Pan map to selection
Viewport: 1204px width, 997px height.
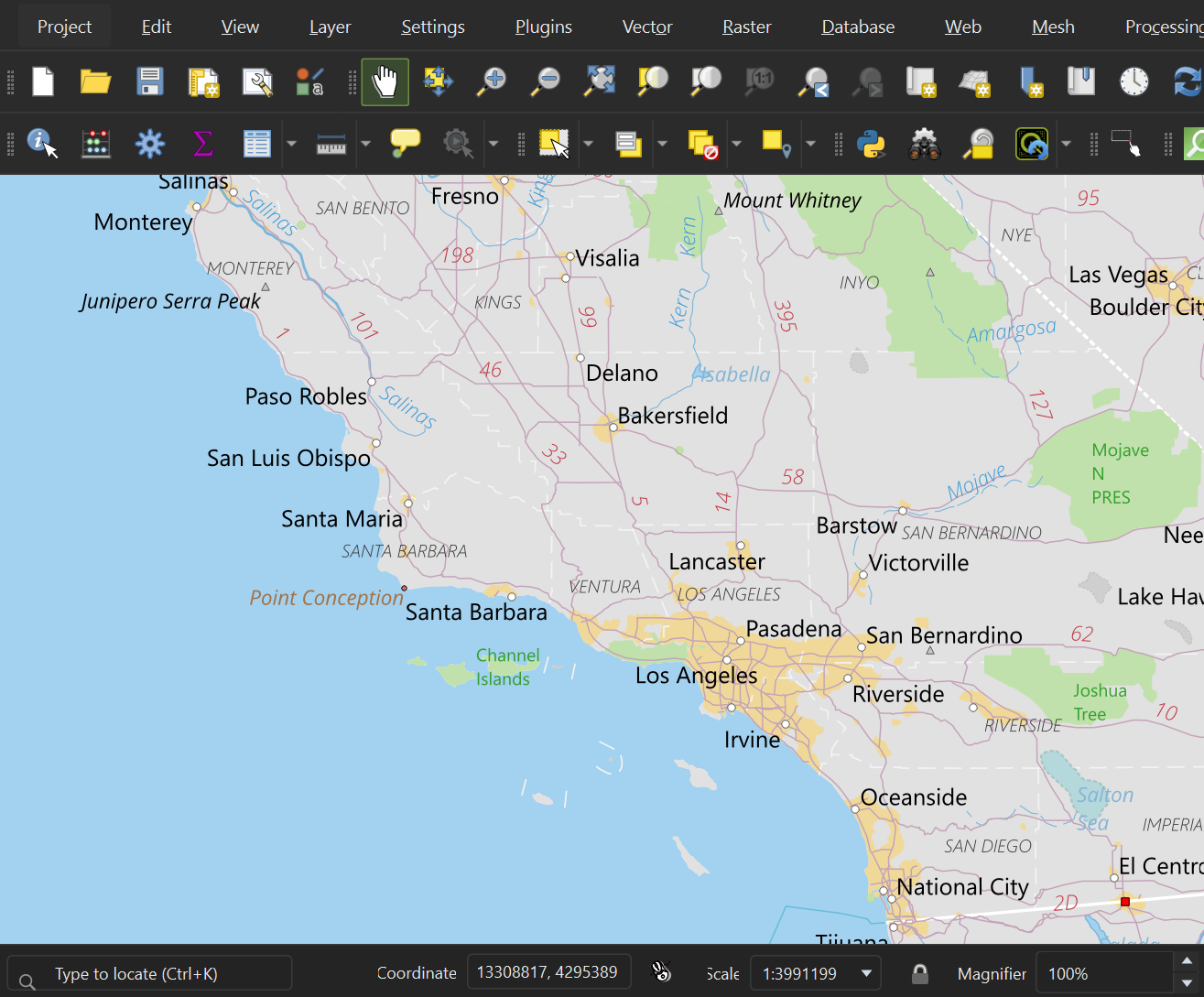[x=439, y=81]
